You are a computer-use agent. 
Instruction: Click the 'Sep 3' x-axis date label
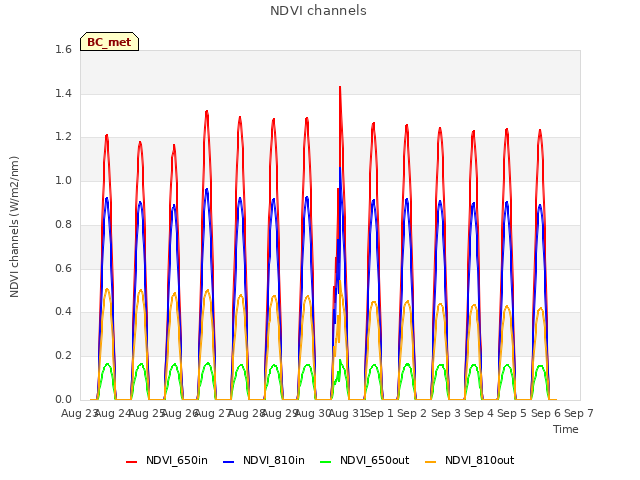(x=445, y=413)
